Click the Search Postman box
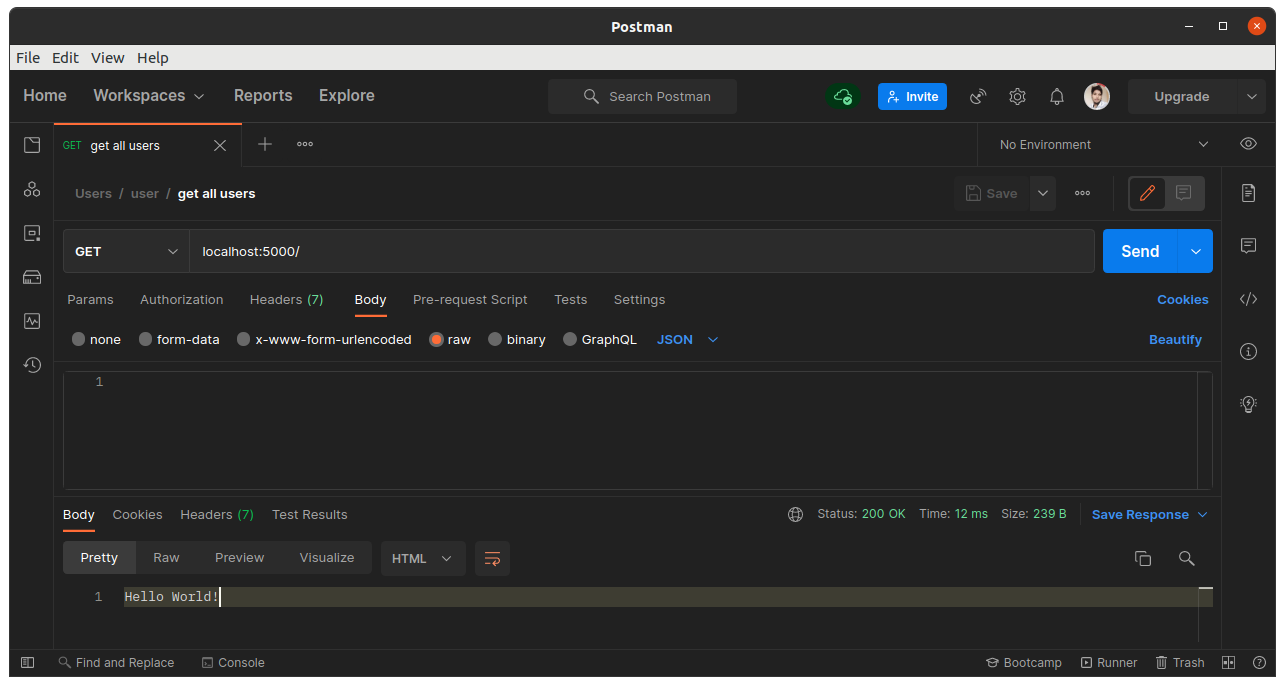 [642, 97]
